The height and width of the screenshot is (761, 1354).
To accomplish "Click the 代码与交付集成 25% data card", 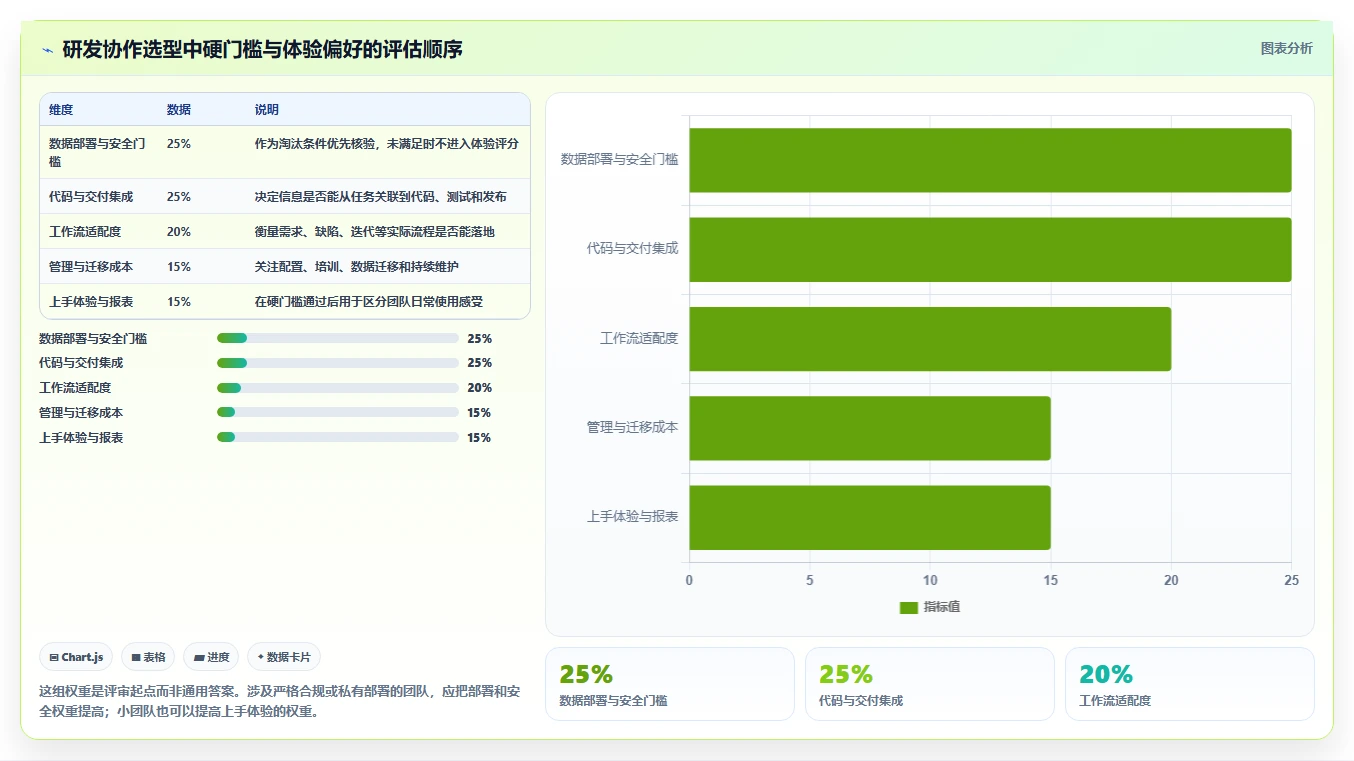I will (930, 684).
